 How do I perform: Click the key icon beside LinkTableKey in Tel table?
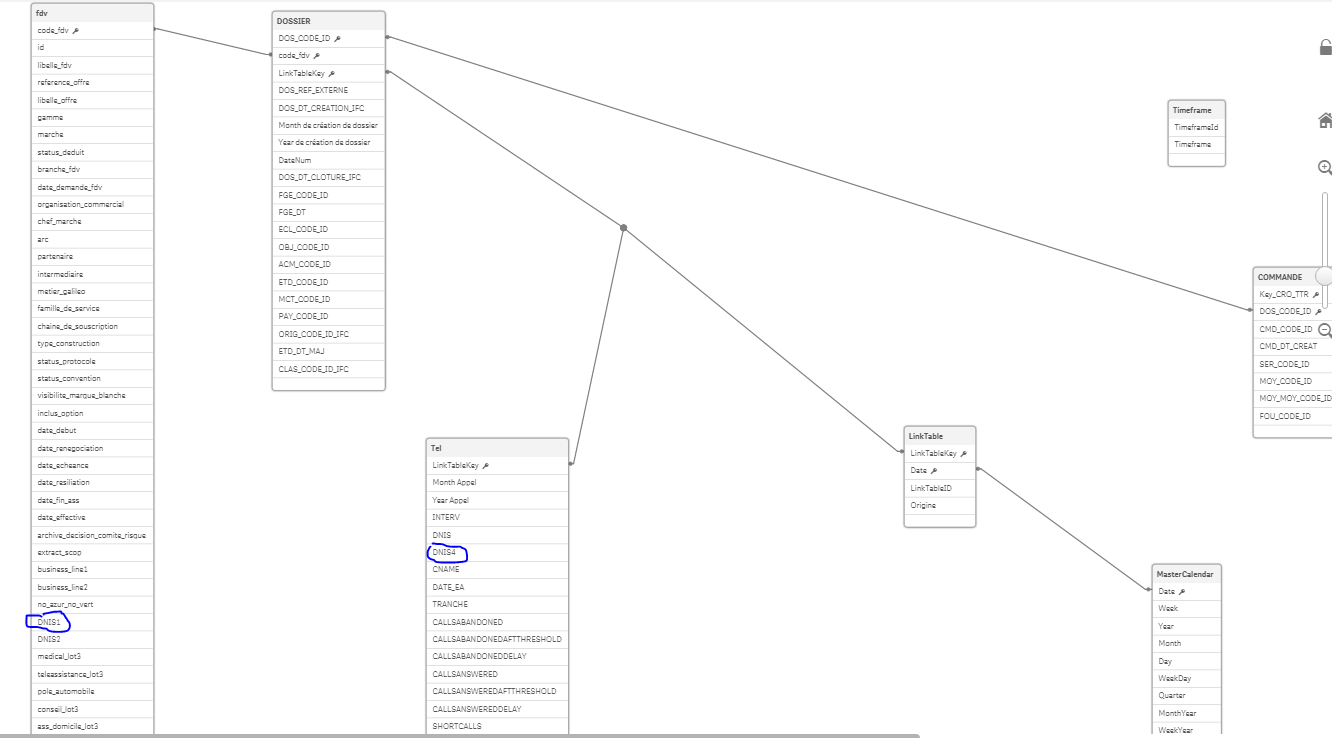(486, 465)
